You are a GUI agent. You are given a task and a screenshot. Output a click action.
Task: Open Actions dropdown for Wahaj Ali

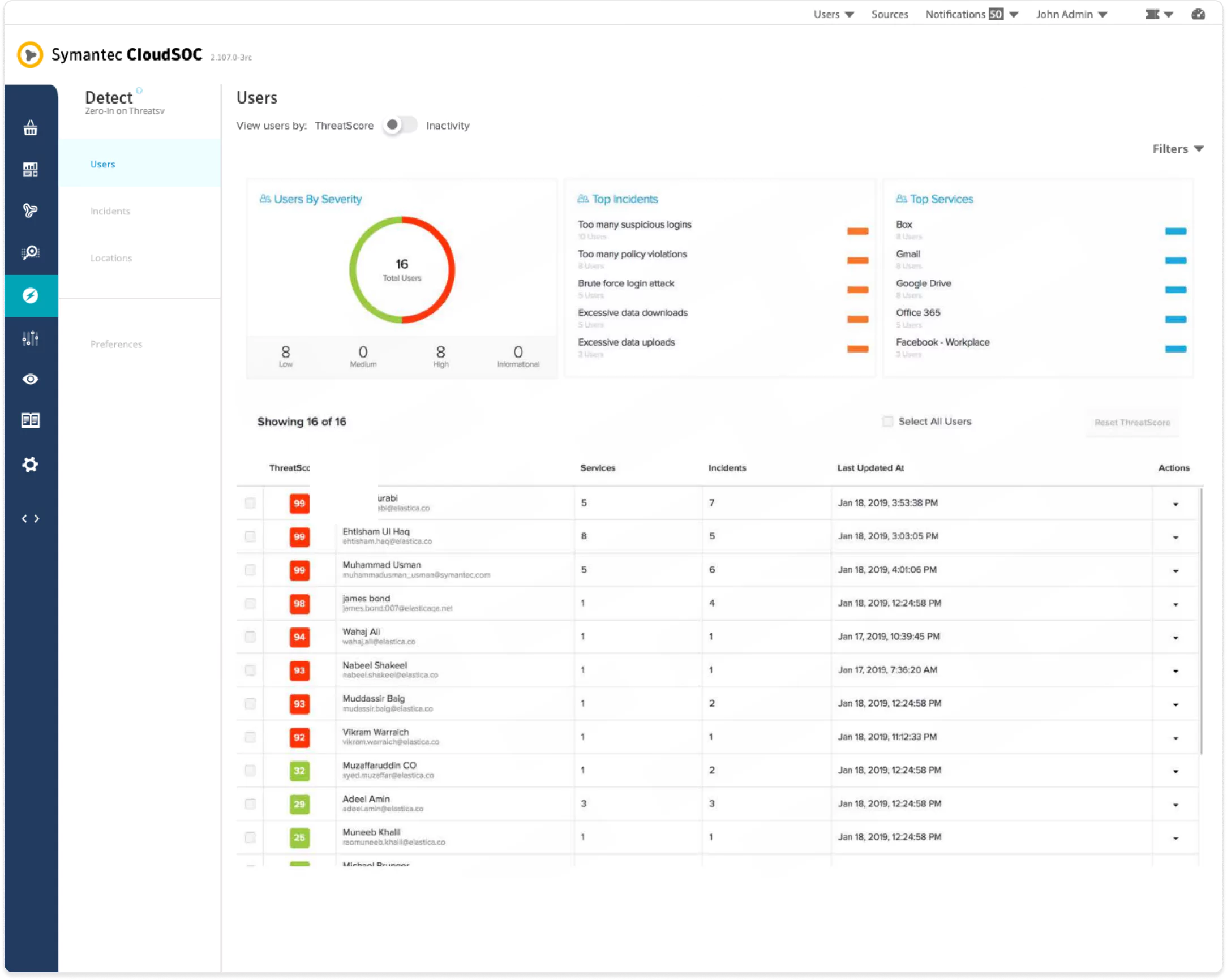pyautogui.click(x=1175, y=638)
